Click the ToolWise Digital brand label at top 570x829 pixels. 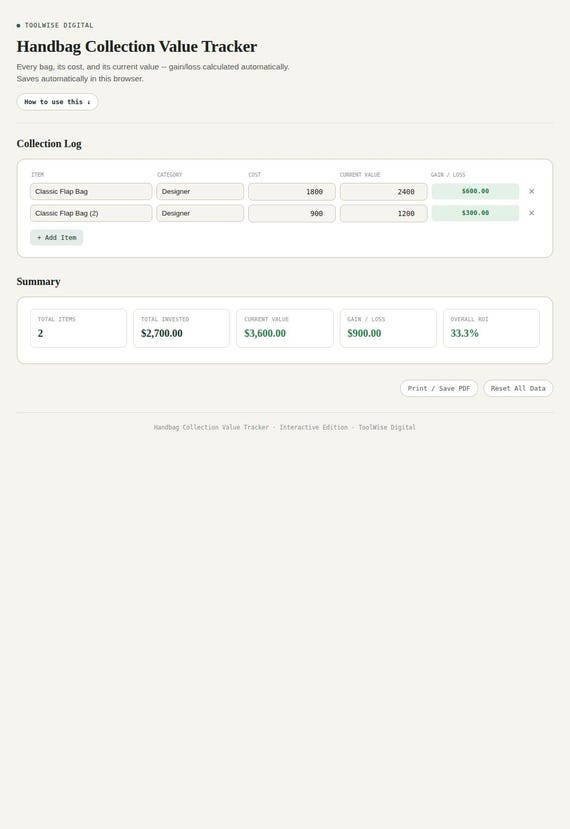[59, 25]
